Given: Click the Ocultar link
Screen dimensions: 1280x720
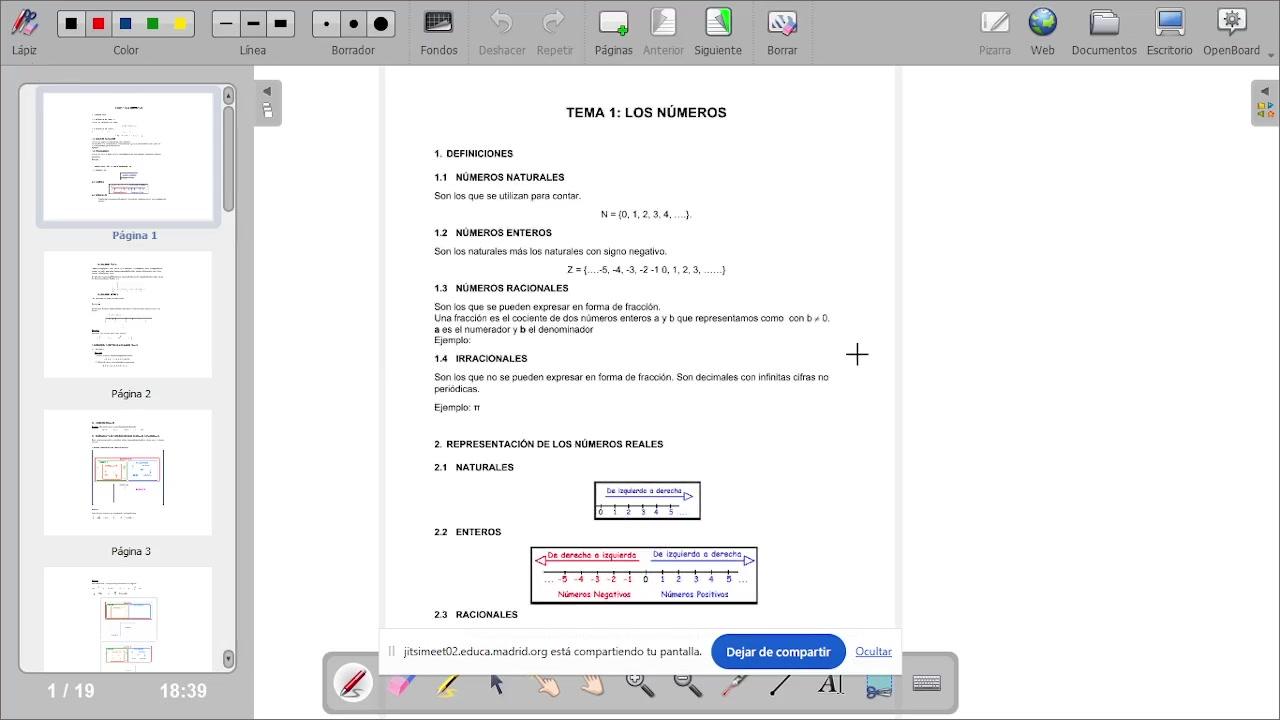Looking at the screenshot, I should [x=873, y=652].
